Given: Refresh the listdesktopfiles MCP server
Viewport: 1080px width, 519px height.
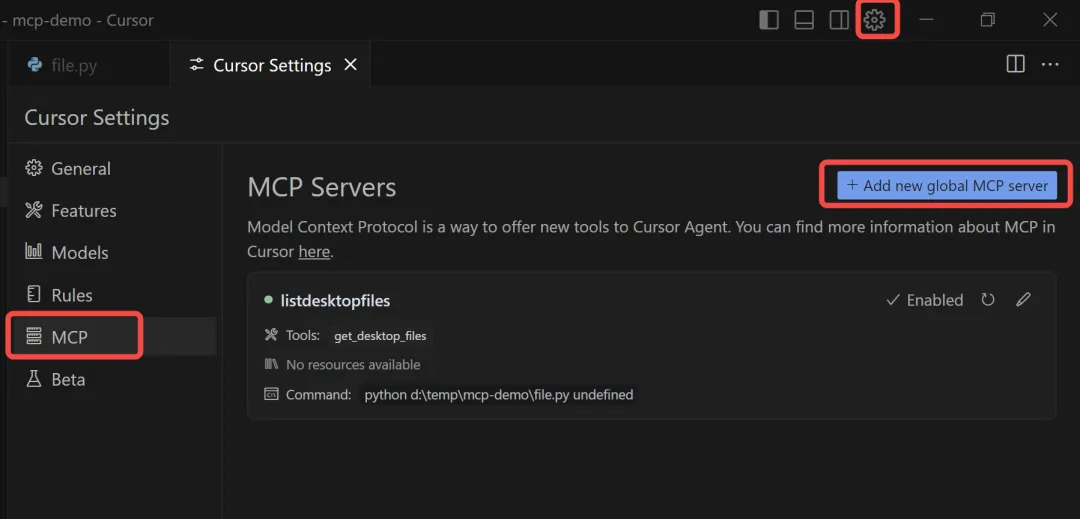Looking at the screenshot, I should 988,300.
